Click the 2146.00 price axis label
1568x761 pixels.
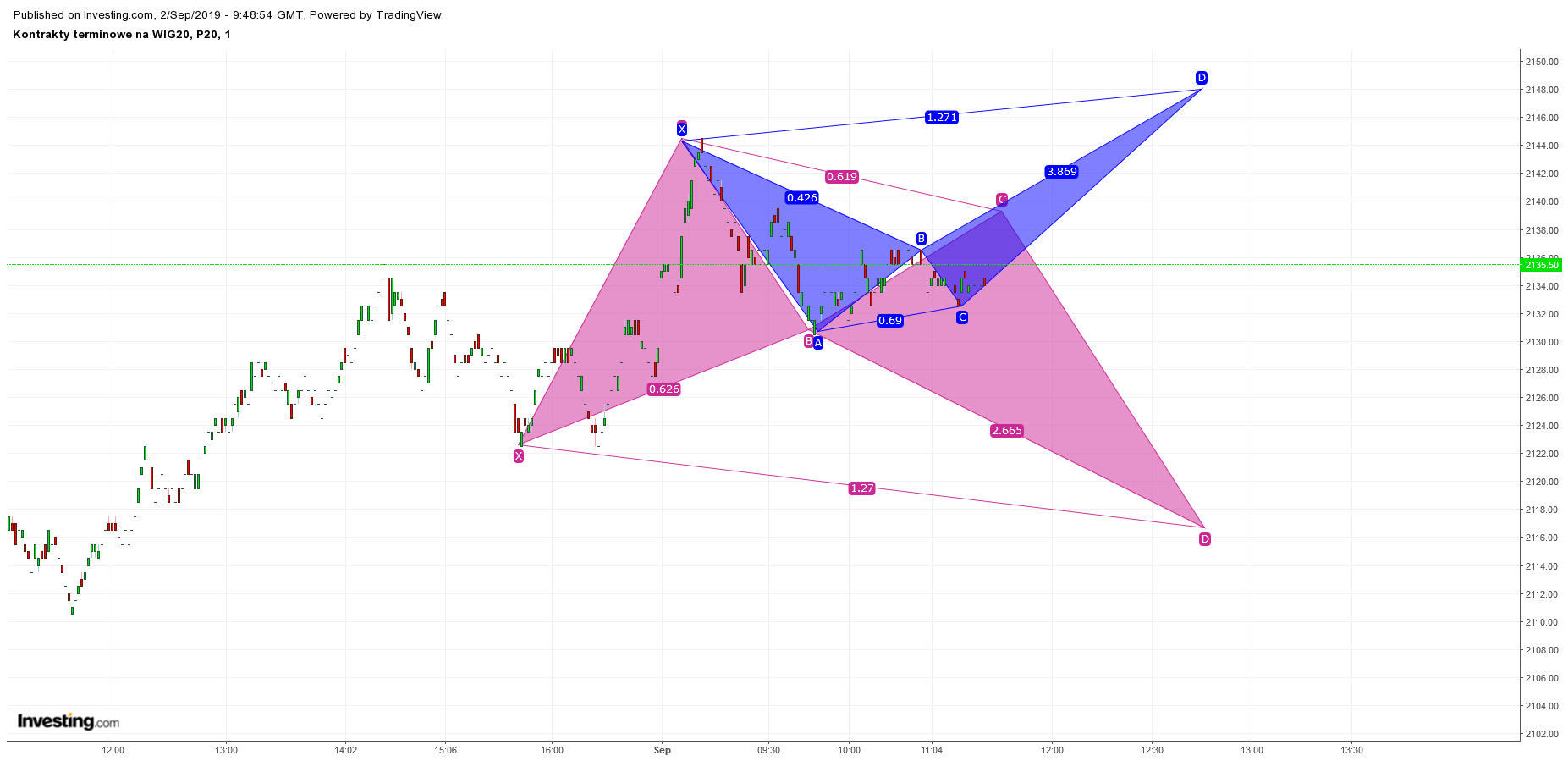point(1542,118)
